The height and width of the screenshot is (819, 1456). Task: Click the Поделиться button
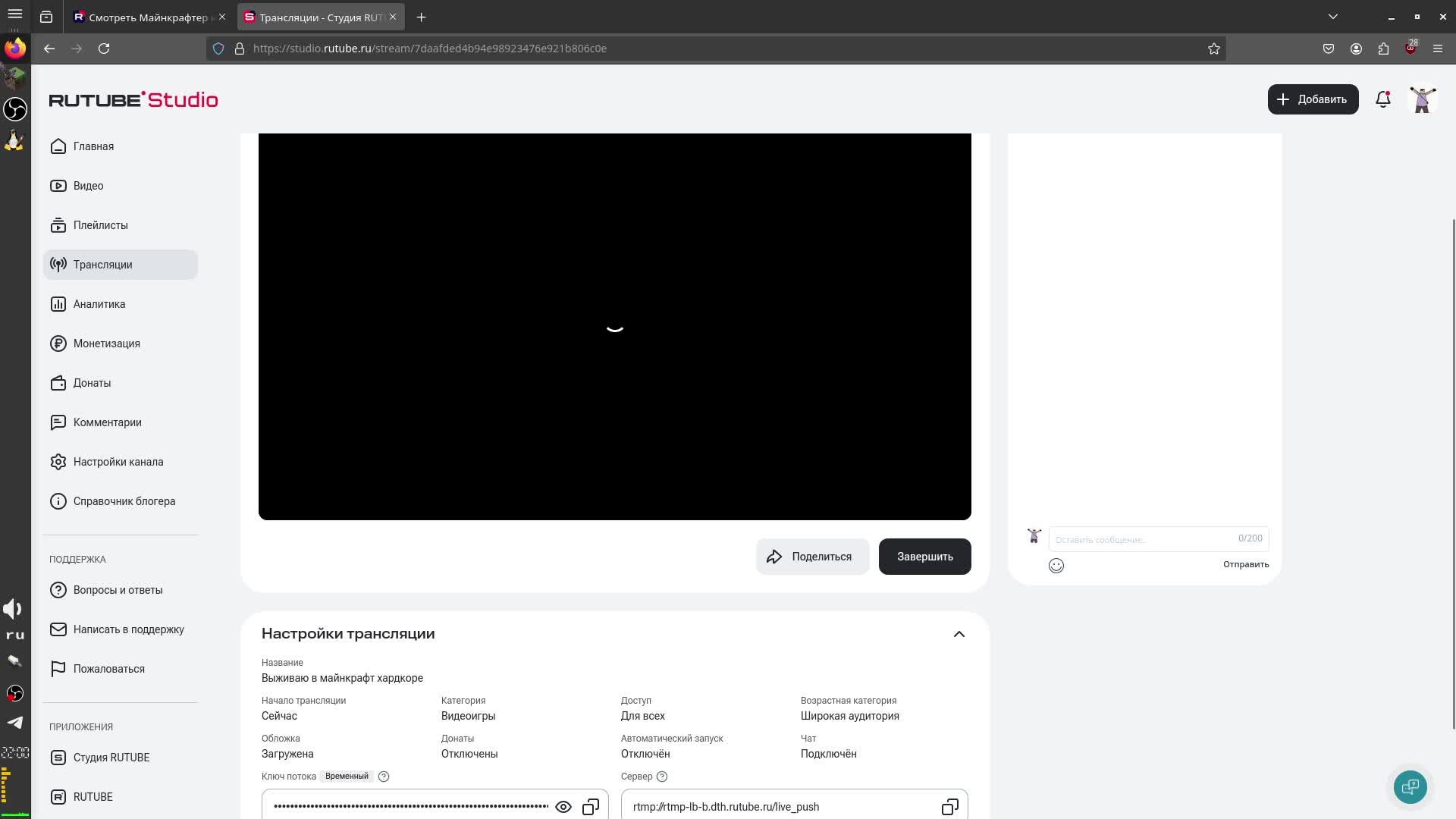(811, 557)
